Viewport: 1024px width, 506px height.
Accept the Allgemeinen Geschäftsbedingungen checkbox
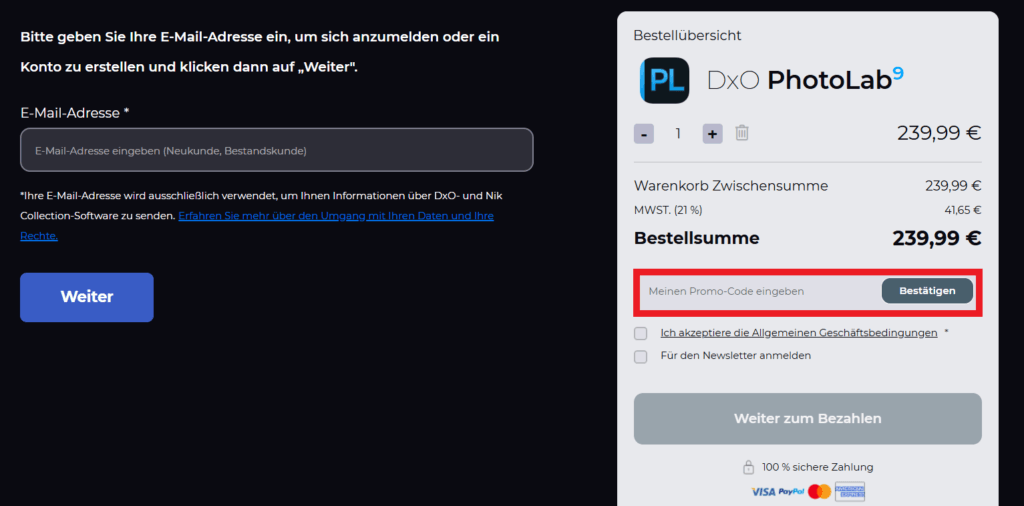point(641,334)
